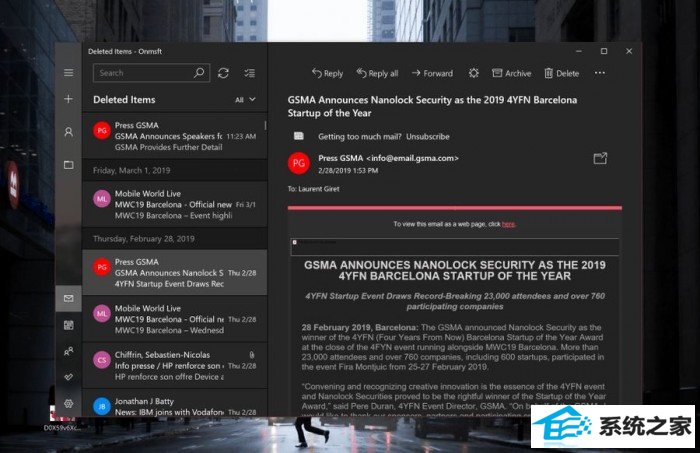
Task: Click the ML avatar on Fri 3/1 message
Action: click(102, 199)
